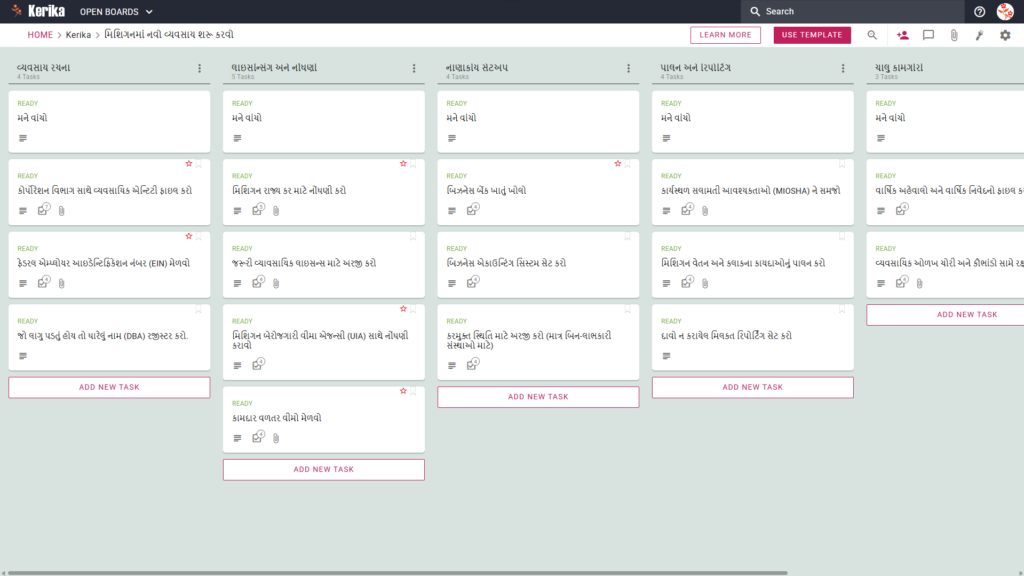Screen dimensions: 1024x576
Task: Click the board name in the breadcrumb
Action: click(x=168, y=35)
